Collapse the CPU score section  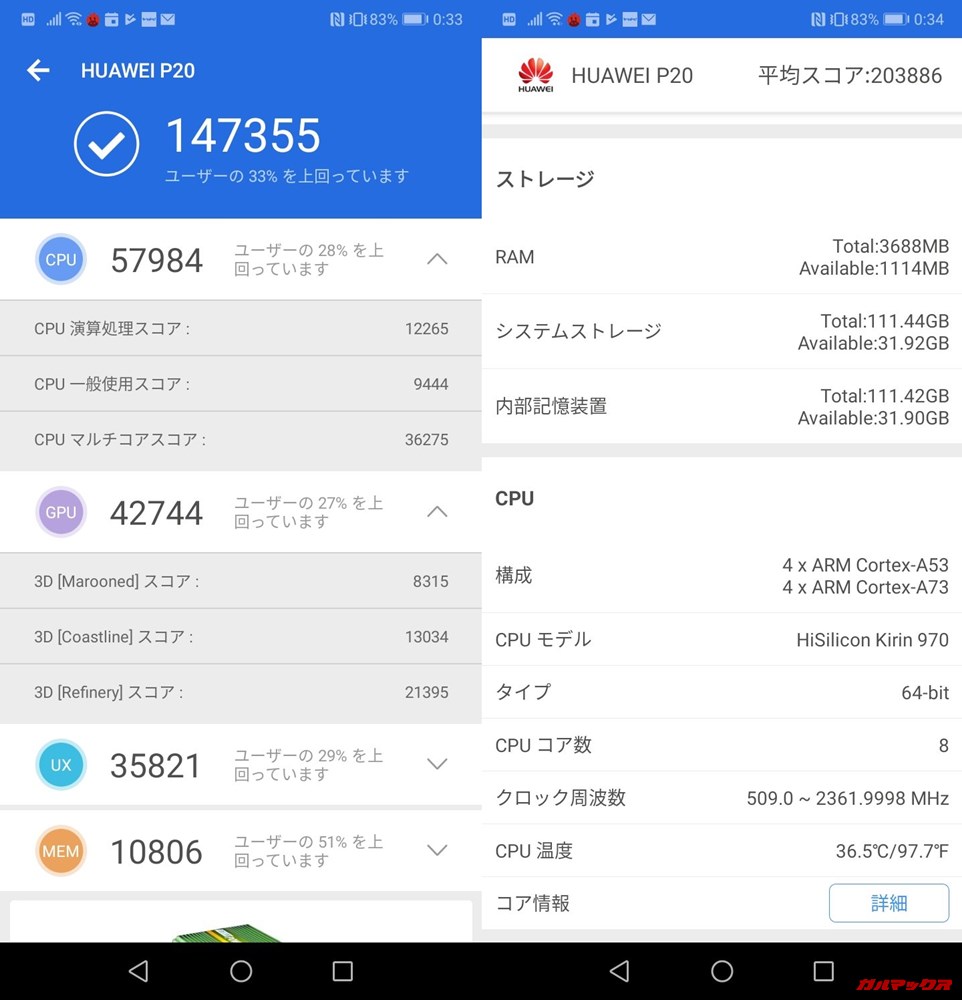point(437,258)
